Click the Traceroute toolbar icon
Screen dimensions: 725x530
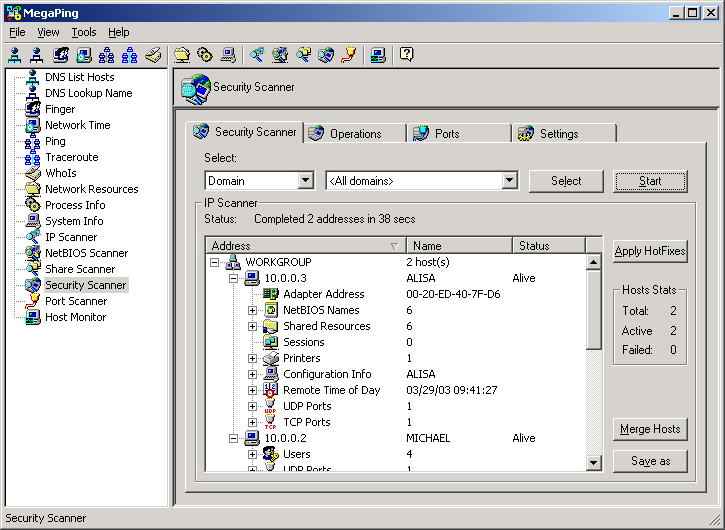pyautogui.click(x=129, y=55)
